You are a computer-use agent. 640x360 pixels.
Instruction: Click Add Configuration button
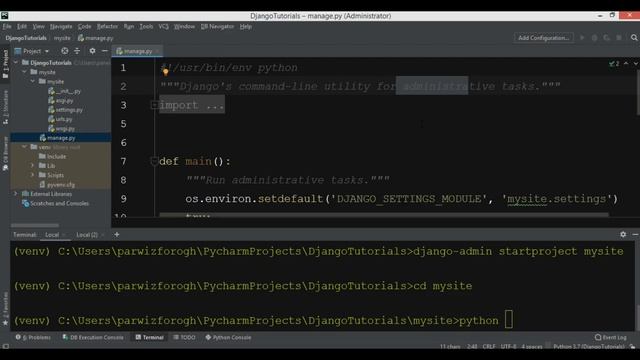click(x=543, y=38)
